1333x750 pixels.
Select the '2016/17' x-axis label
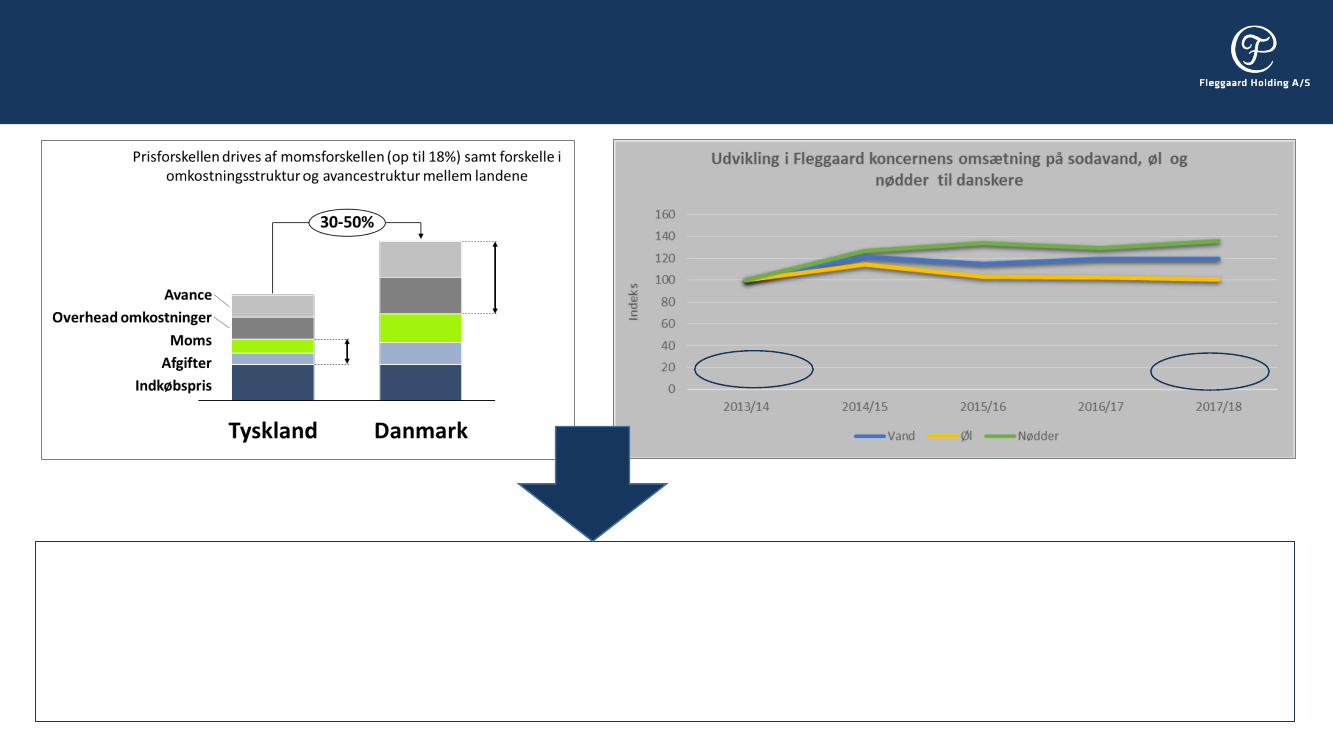pos(1099,407)
